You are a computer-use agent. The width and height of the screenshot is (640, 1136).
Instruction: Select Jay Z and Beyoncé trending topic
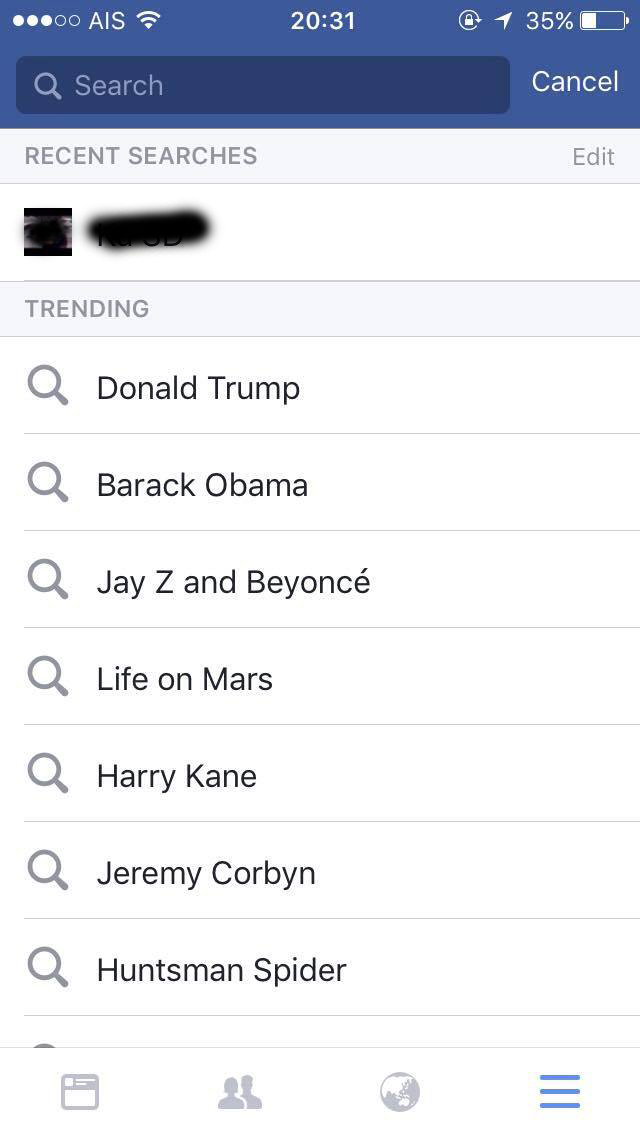pos(233,582)
